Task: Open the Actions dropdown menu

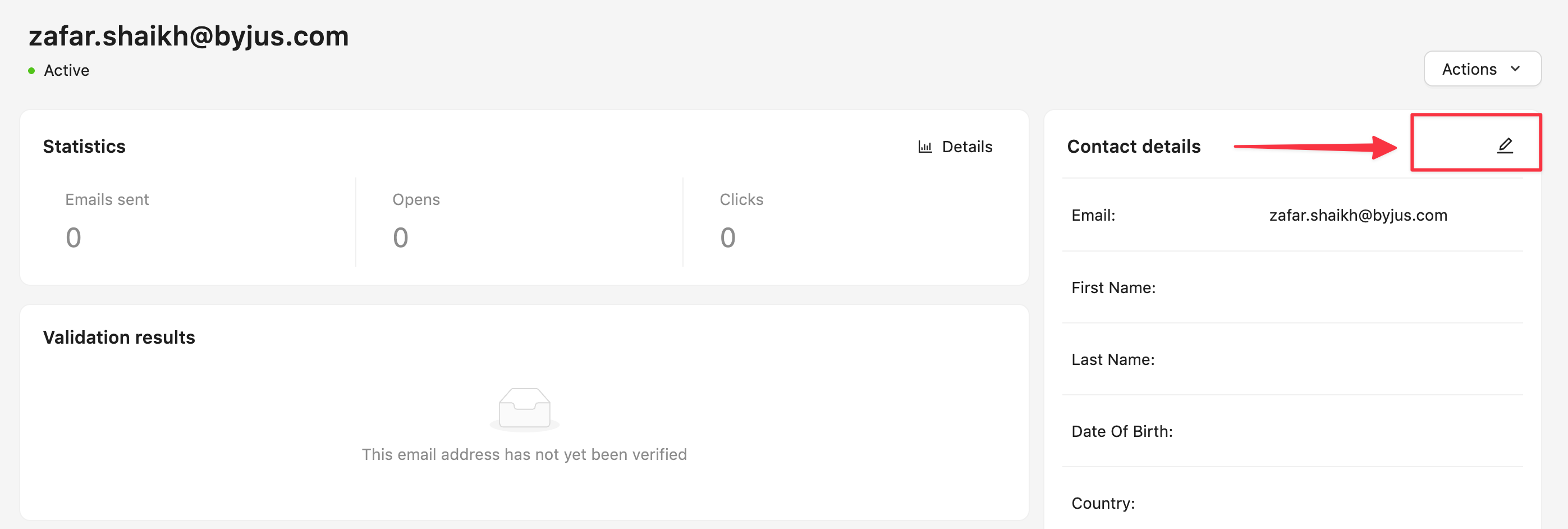Action: pos(1482,69)
